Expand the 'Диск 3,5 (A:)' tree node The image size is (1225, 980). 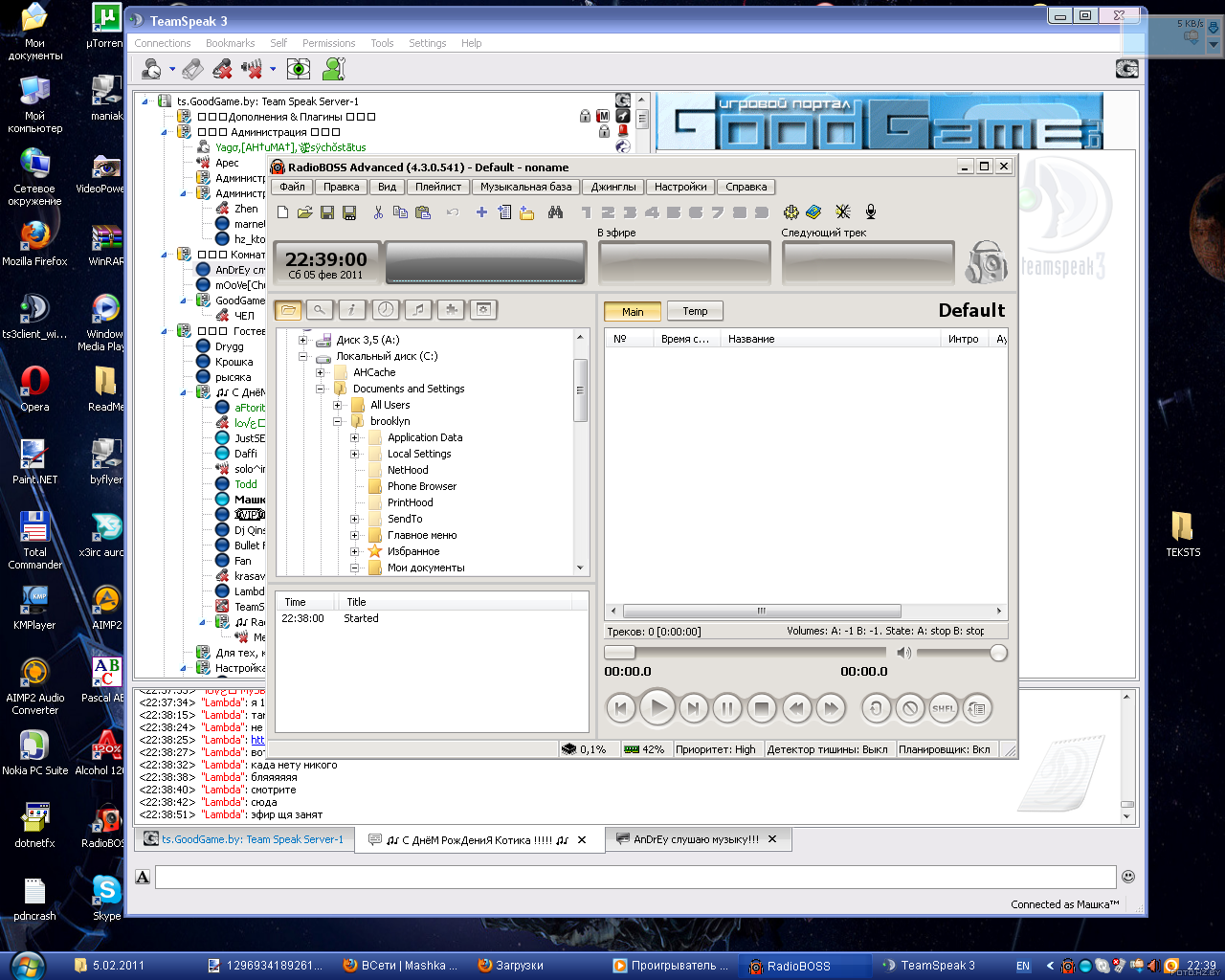[302, 340]
